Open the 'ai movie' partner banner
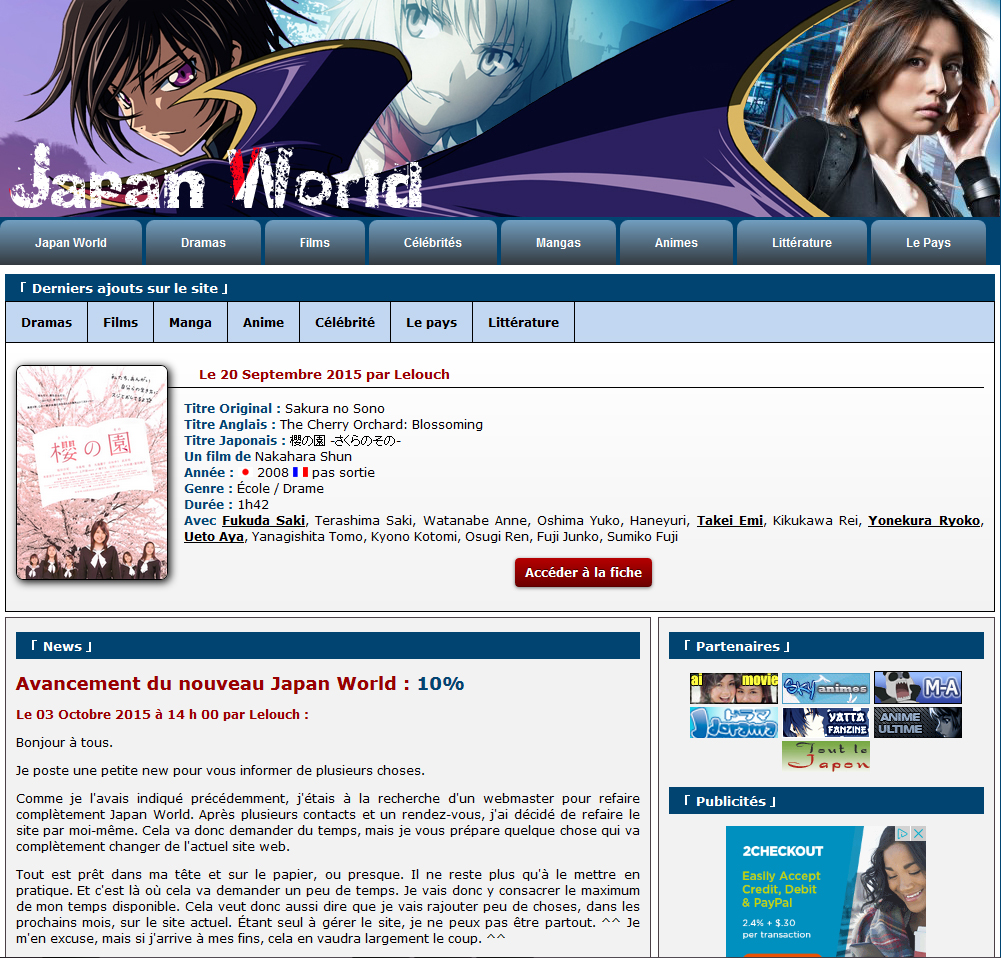 pos(734,687)
